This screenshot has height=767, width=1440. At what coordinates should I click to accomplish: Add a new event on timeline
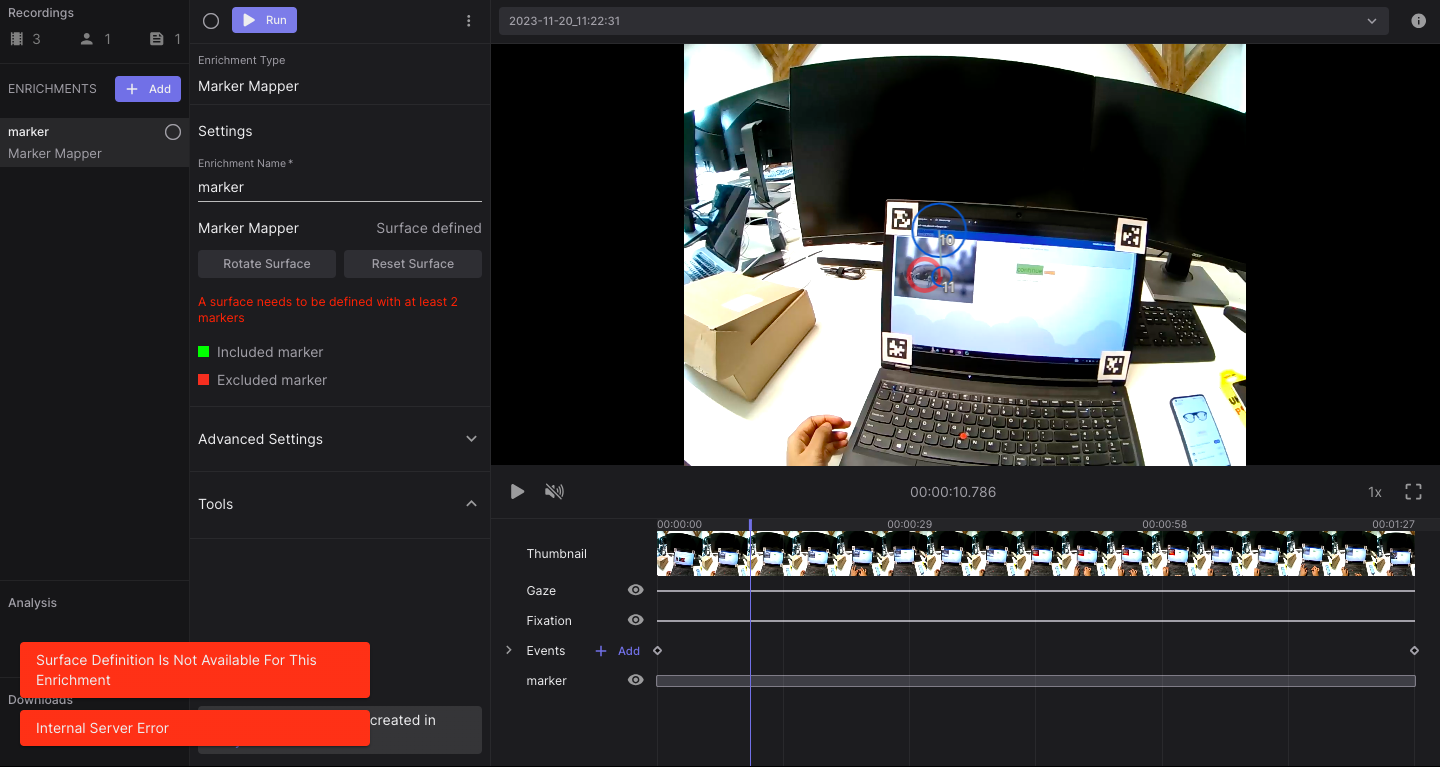(x=618, y=651)
